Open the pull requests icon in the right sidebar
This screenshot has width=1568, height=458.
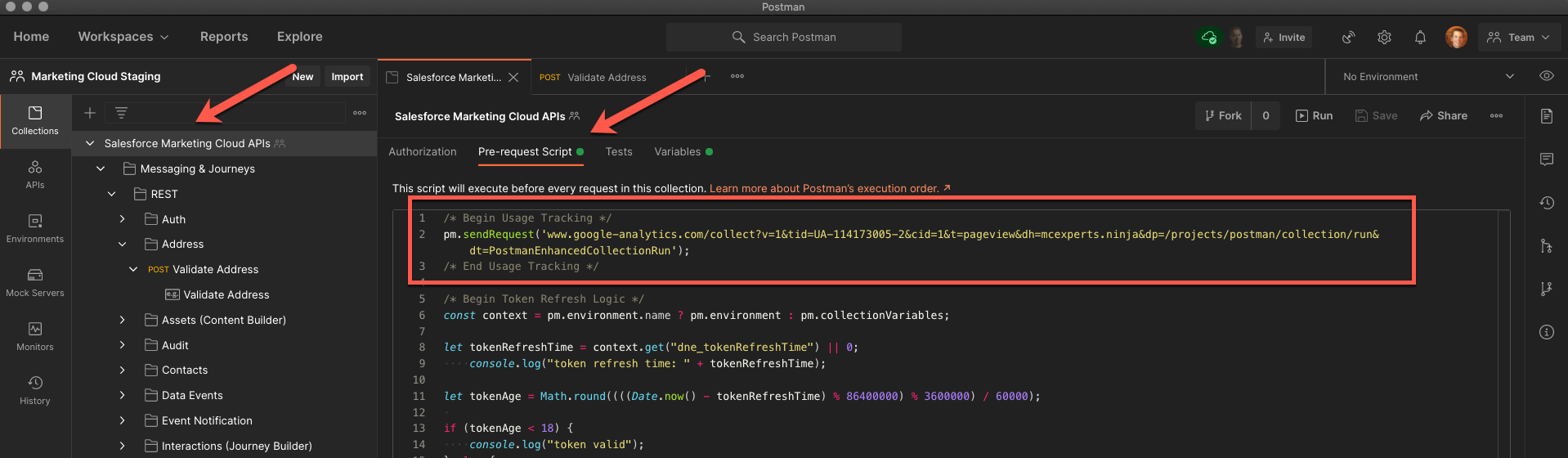pyautogui.click(x=1546, y=245)
